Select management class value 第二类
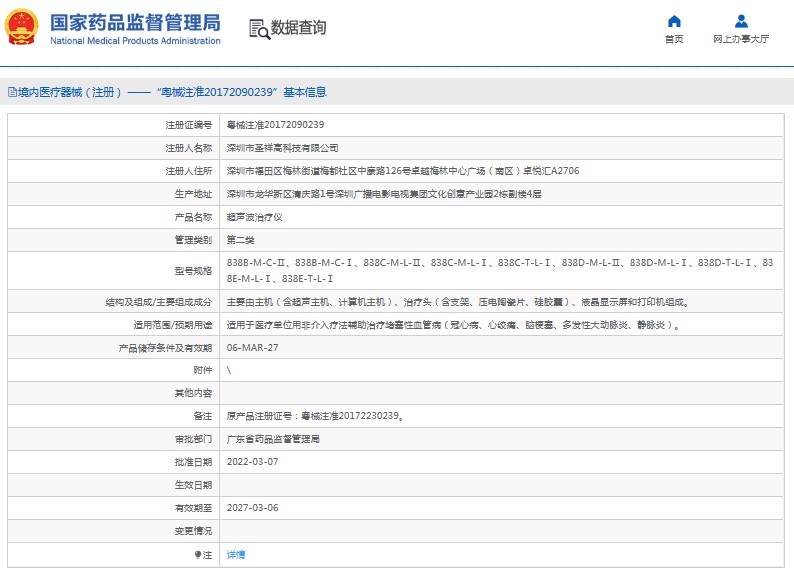The image size is (794, 574). click(x=241, y=240)
